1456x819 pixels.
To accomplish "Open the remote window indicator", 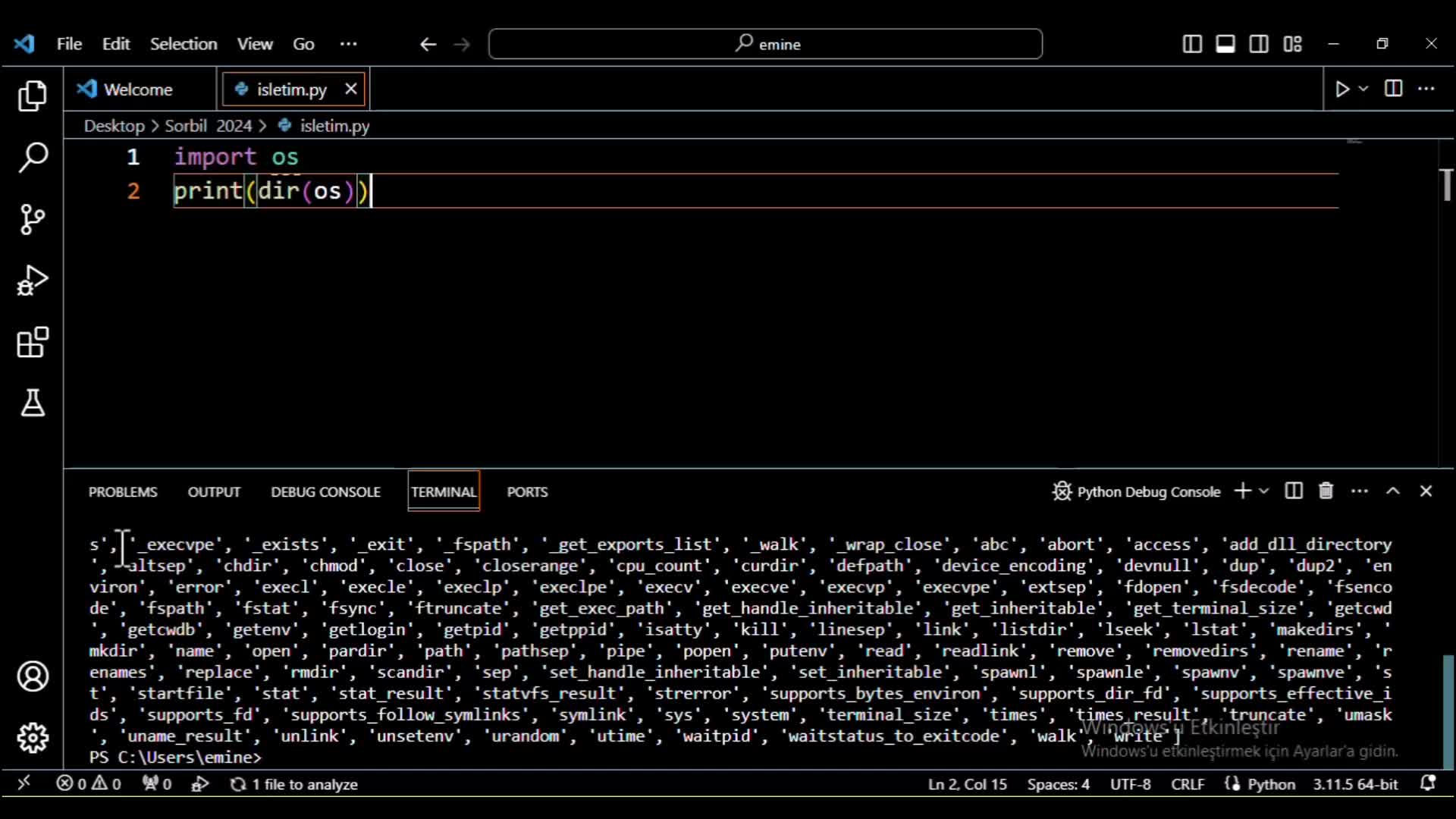I will click(24, 783).
